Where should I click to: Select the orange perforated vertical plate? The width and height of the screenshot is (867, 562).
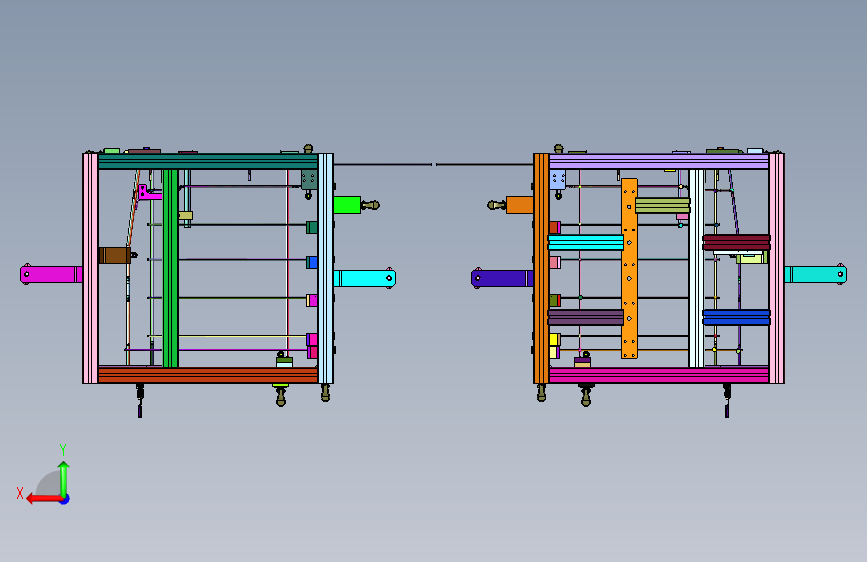[x=629, y=268]
